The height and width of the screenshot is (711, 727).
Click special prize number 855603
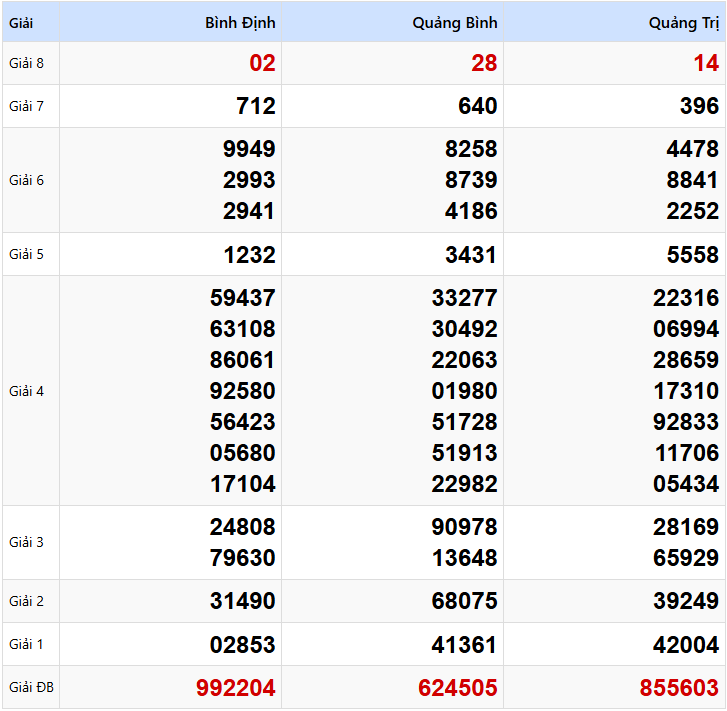tap(680, 687)
